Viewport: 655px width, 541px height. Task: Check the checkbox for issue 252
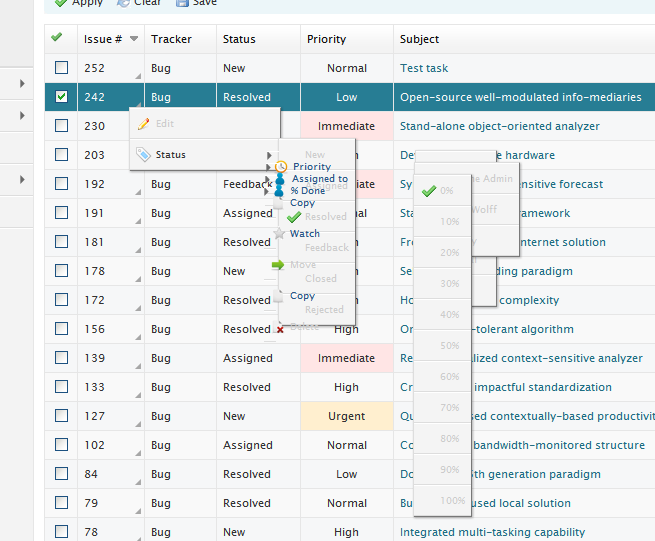coord(62,68)
